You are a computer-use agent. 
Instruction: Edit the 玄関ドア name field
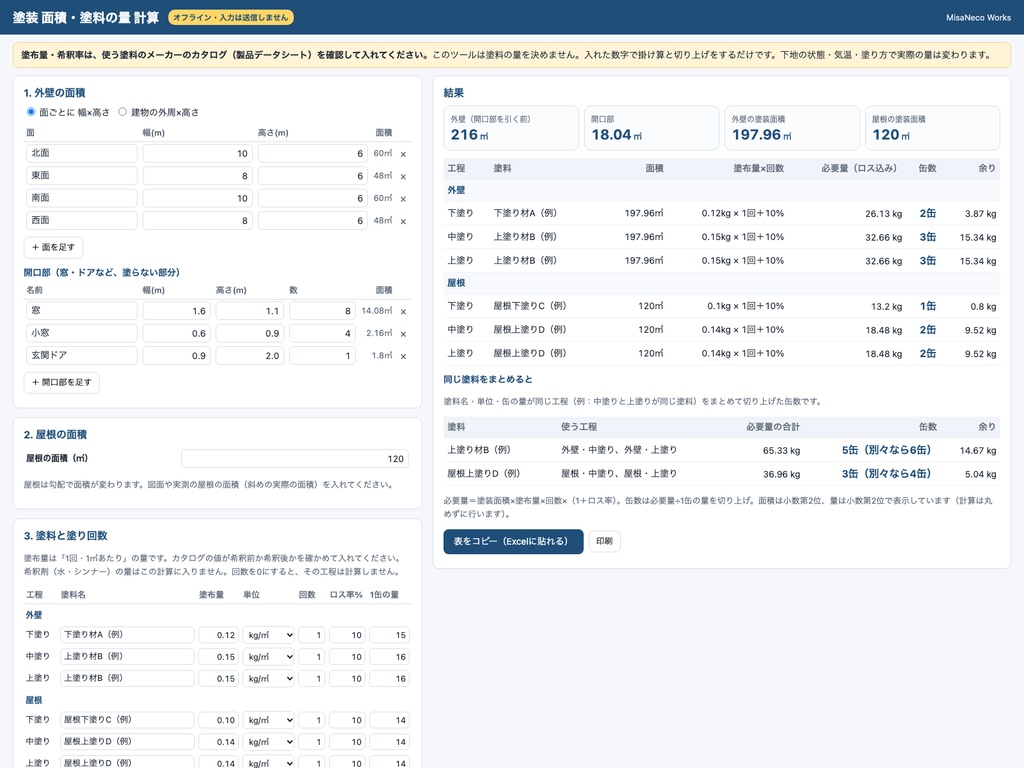coord(82,355)
